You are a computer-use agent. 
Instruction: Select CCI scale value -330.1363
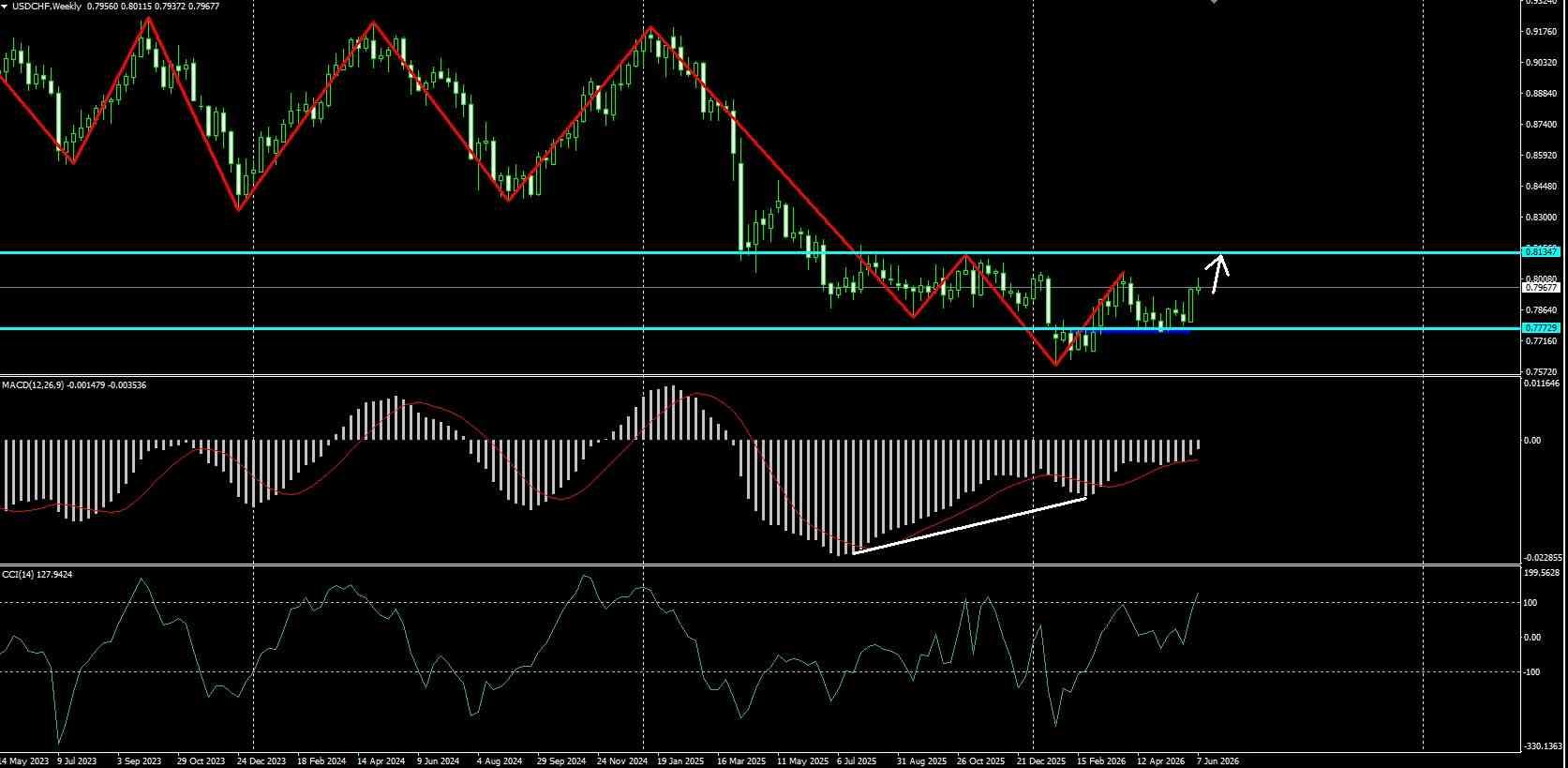(x=1544, y=747)
